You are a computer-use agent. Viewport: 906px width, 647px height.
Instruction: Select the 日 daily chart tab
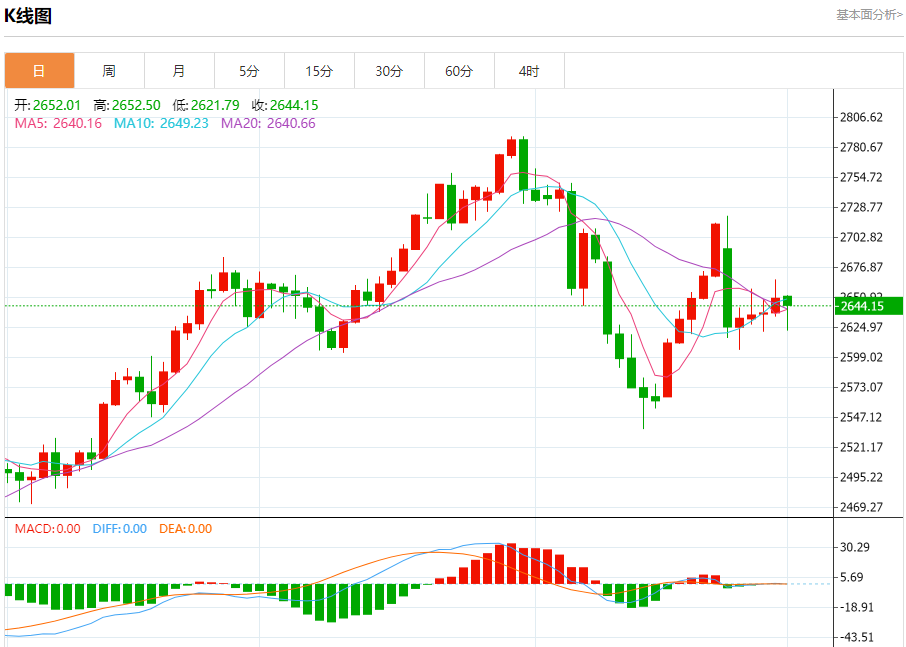click(39, 71)
